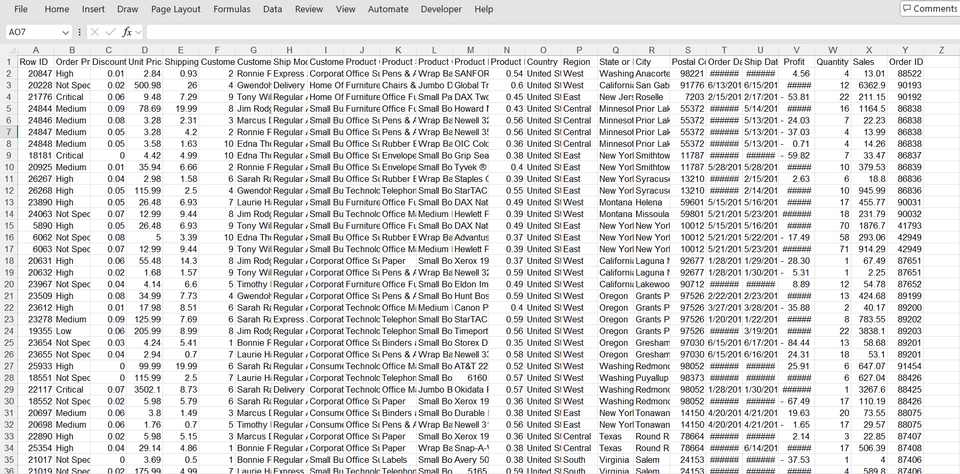
Task: Click the City header cell
Action: pos(651,62)
